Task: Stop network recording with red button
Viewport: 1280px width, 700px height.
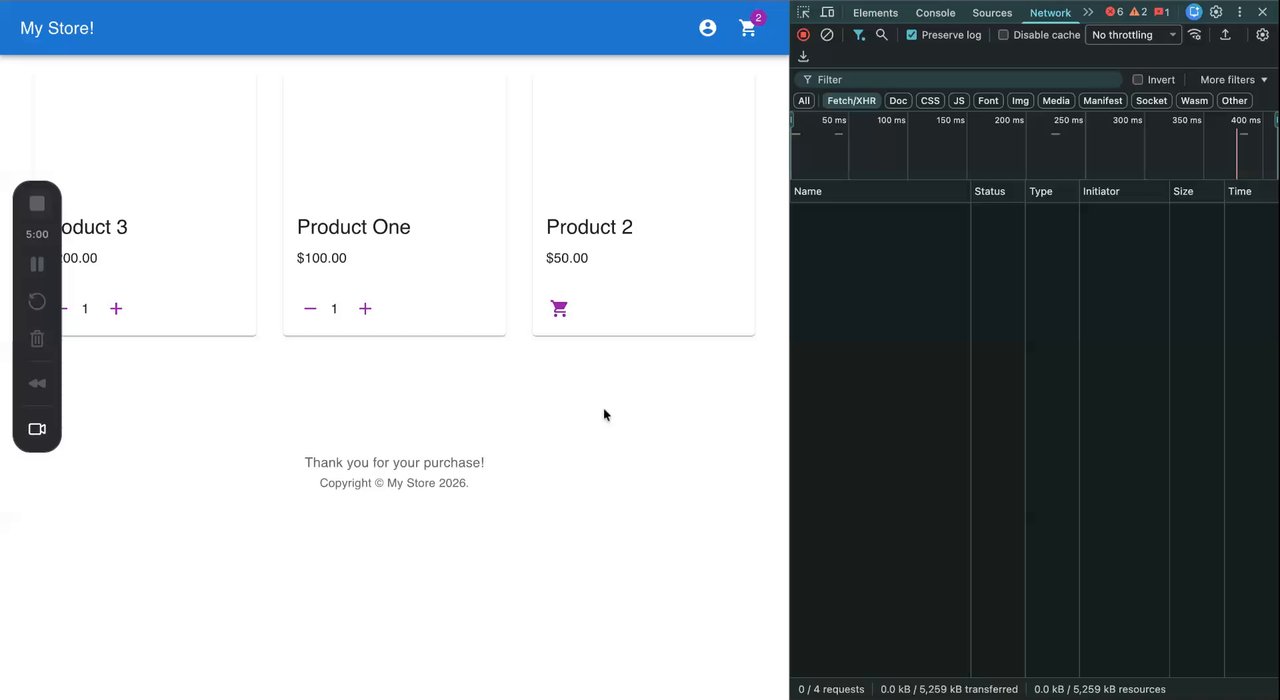Action: click(x=803, y=35)
